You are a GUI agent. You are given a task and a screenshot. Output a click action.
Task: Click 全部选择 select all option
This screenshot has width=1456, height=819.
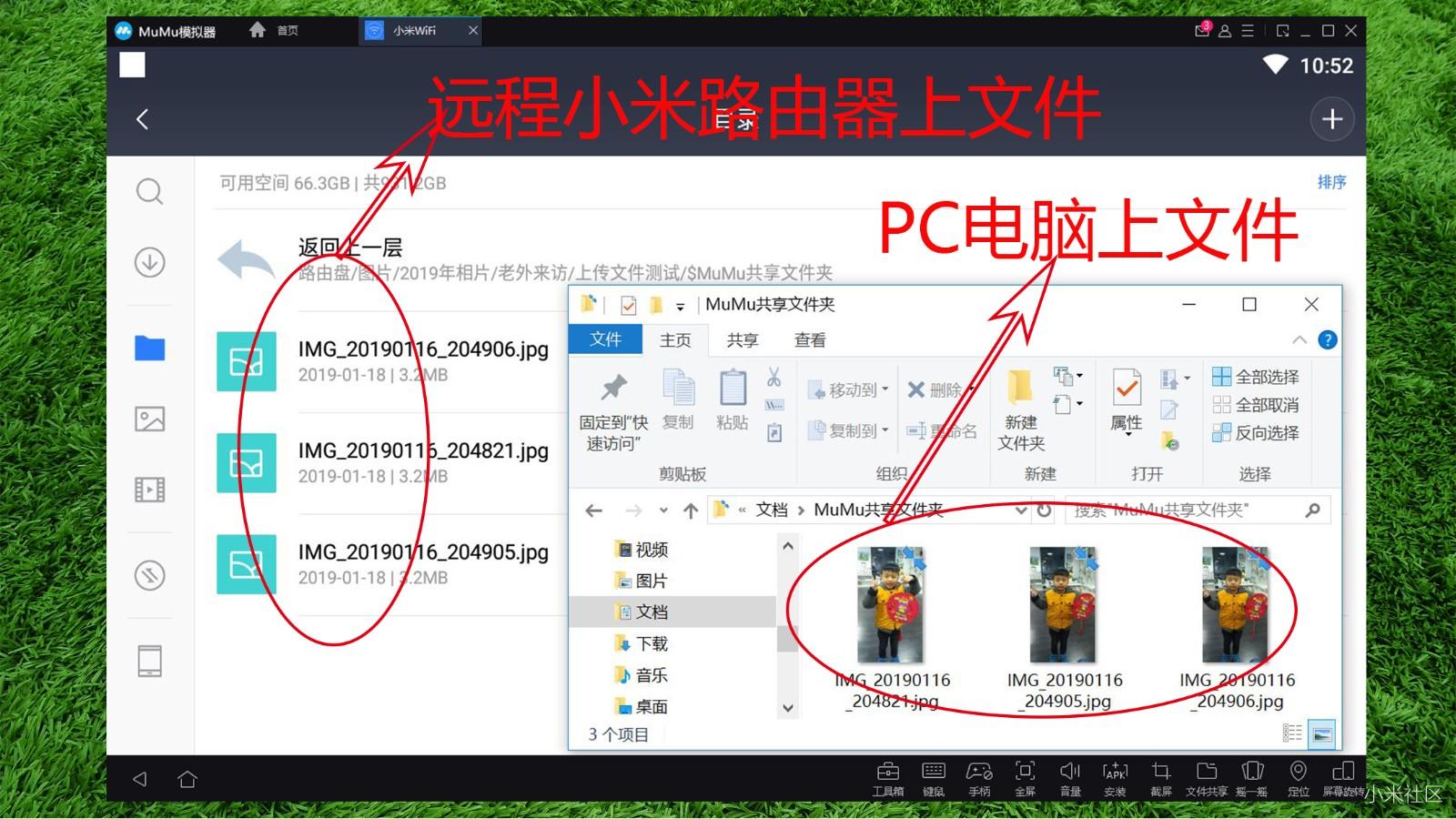(x=1256, y=377)
